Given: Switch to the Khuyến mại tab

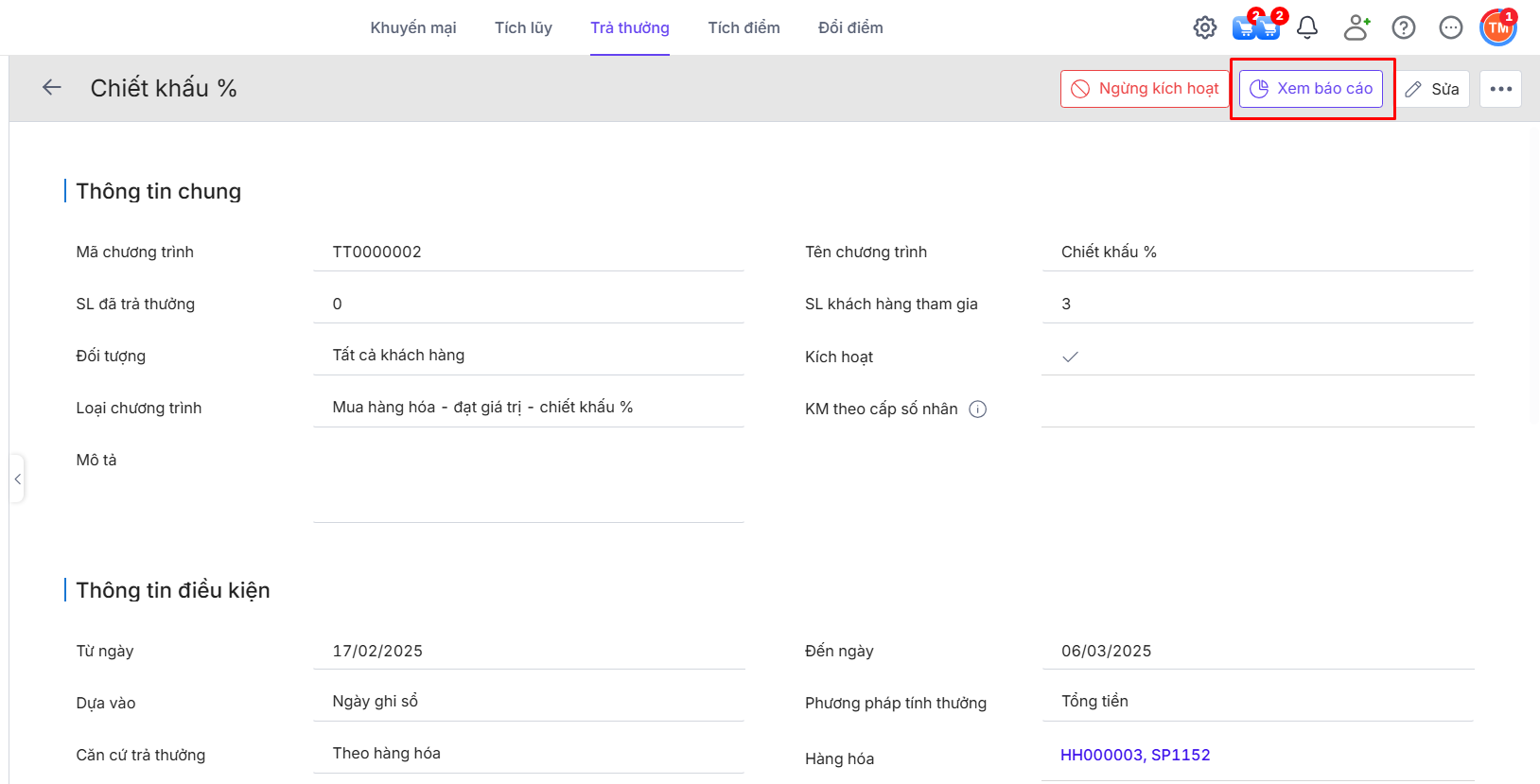Looking at the screenshot, I should 413,28.
